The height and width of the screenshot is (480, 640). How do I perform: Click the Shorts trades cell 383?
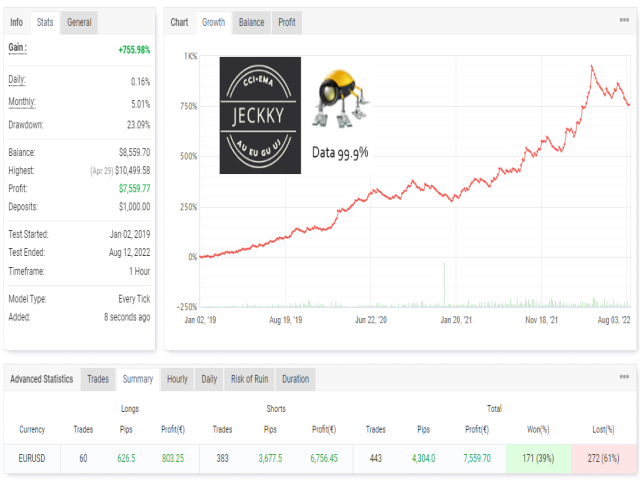[222, 458]
